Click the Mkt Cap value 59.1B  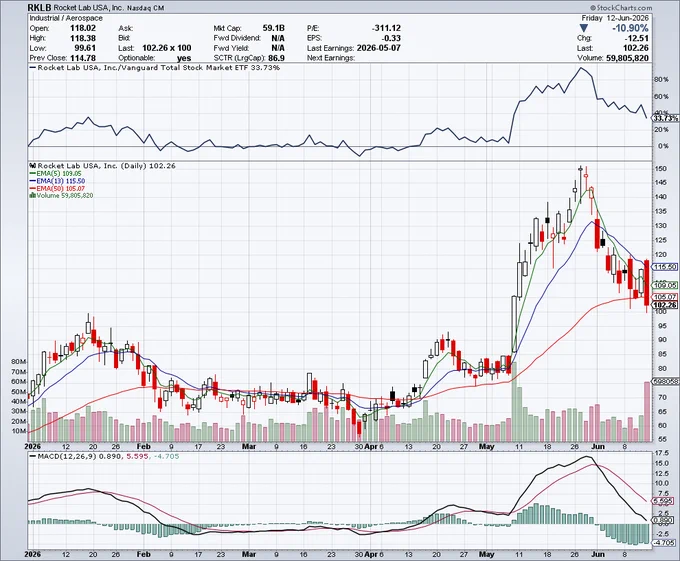[274, 28]
